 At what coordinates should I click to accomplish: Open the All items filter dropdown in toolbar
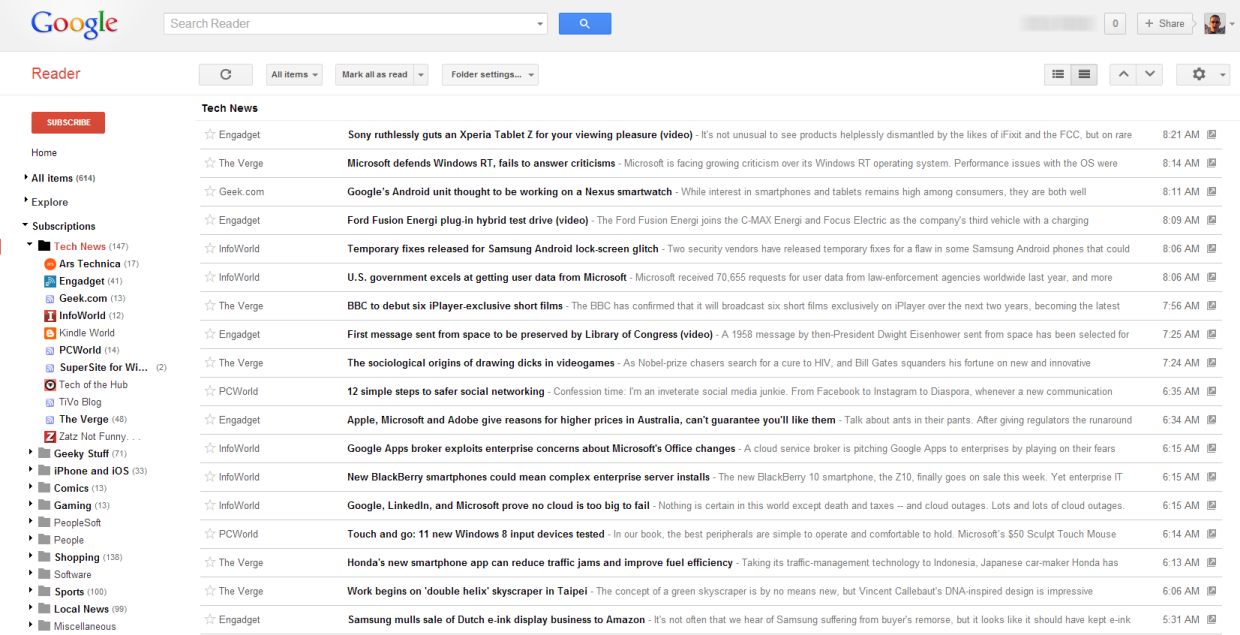click(x=295, y=74)
